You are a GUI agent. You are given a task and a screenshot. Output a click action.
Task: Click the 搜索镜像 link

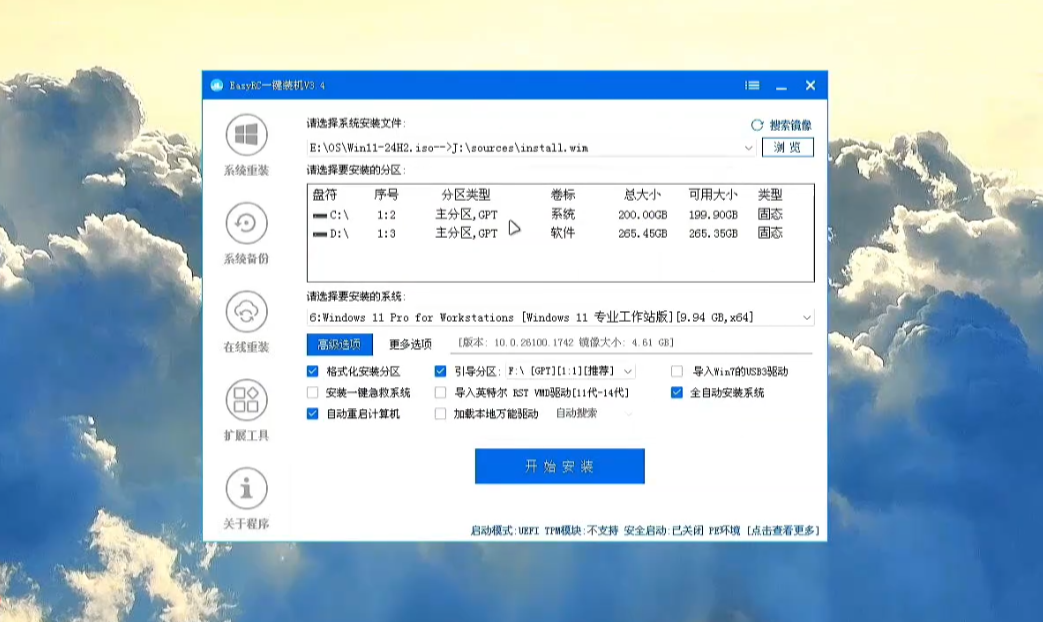pyautogui.click(x=790, y=125)
